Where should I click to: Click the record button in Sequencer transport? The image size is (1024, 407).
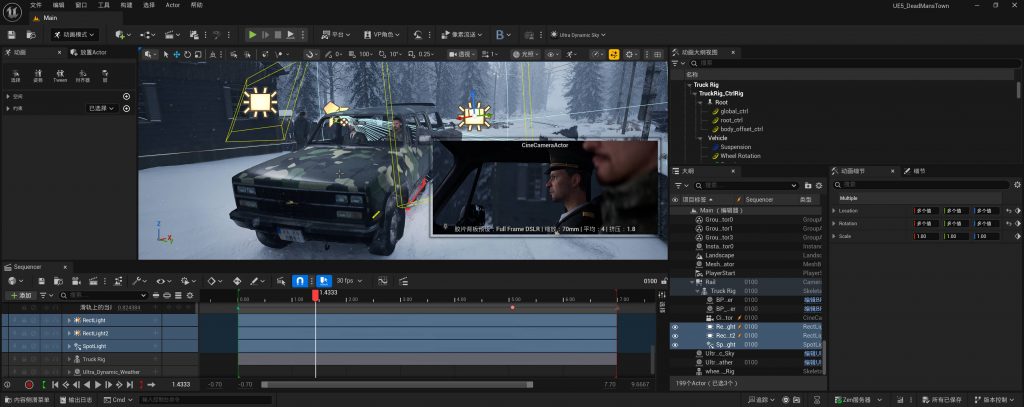tap(28, 384)
